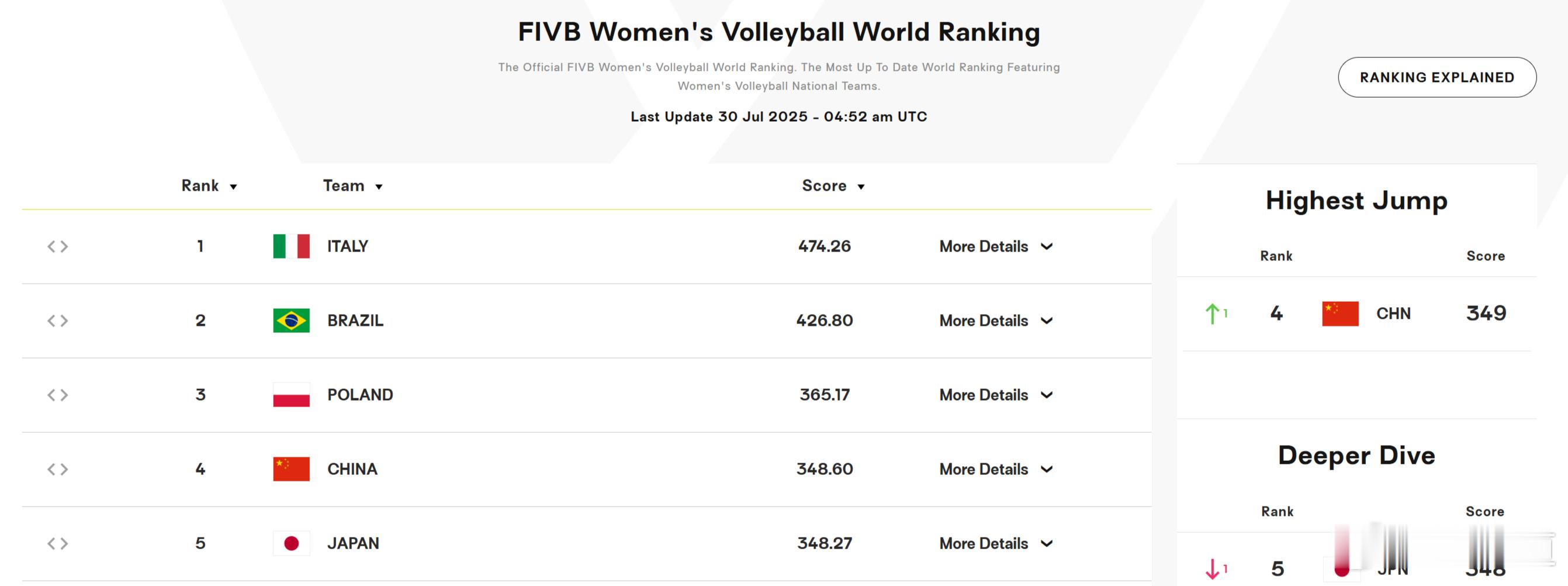
Task: Click the embed brackets icon beside Italy
Action: click(58, 246)
